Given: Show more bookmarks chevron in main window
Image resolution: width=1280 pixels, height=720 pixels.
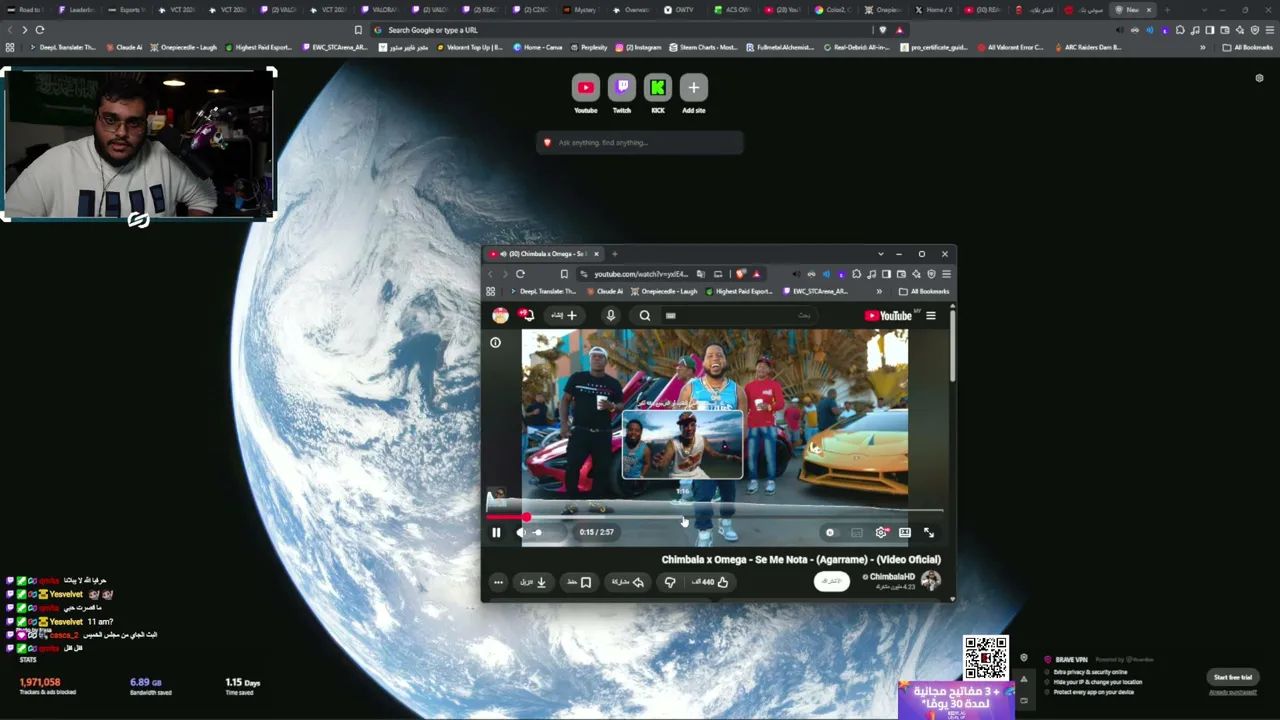Looking at the screenshot, I should [1204, 47].
